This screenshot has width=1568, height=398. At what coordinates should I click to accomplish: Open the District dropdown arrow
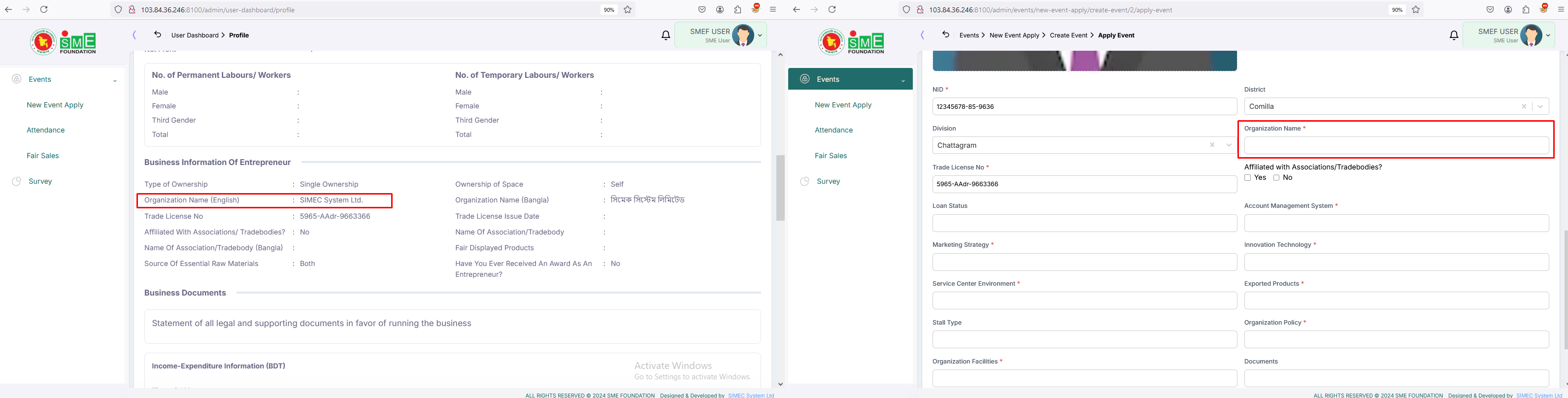1540,106
